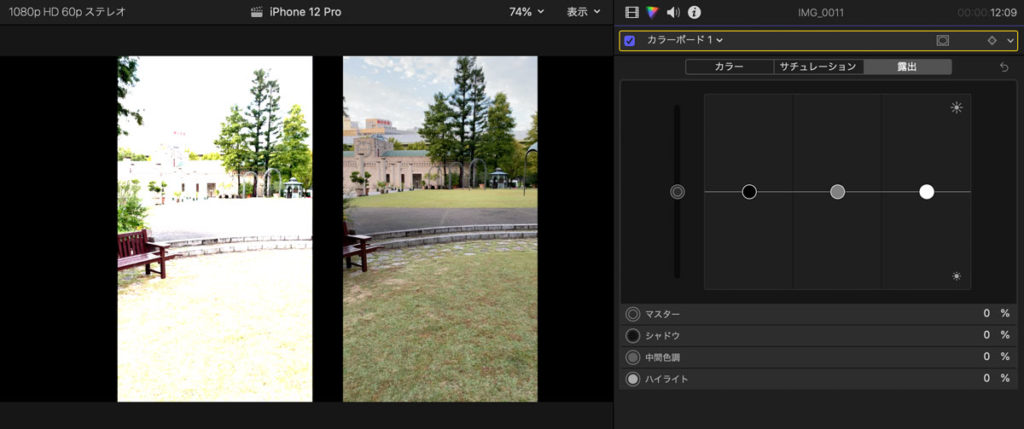Click the clapperboard icon beside iPhone 12 Pro

[x=257, y=12]
